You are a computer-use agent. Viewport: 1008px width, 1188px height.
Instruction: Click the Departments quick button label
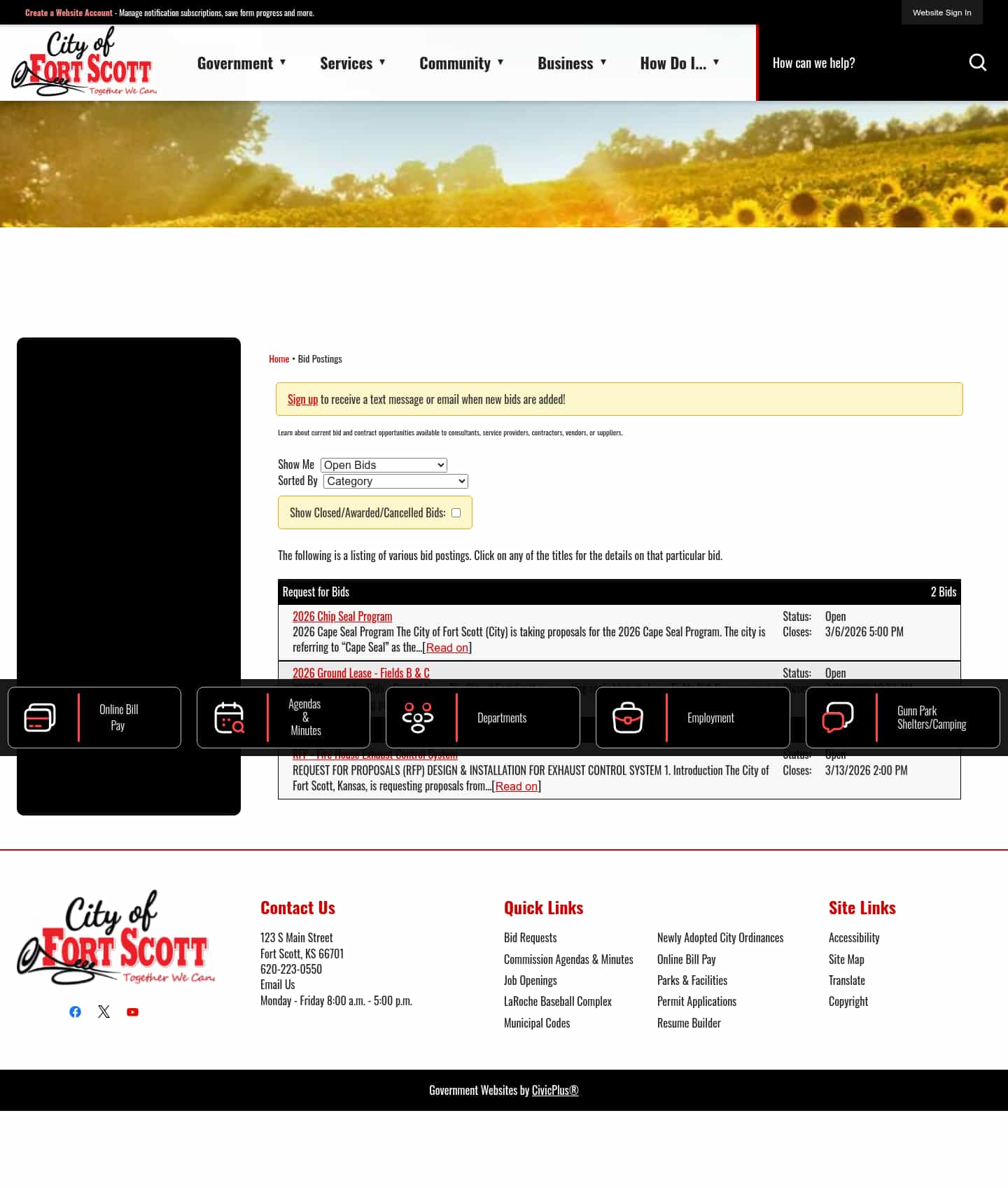502,718
